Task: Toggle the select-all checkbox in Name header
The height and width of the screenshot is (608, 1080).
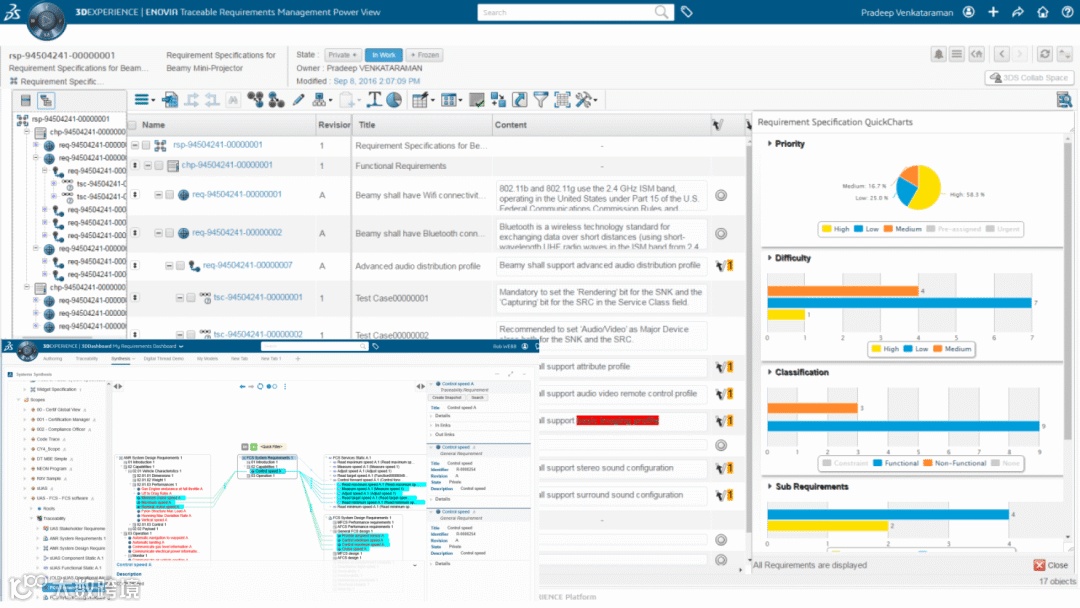Action: (x=132, y=125)
